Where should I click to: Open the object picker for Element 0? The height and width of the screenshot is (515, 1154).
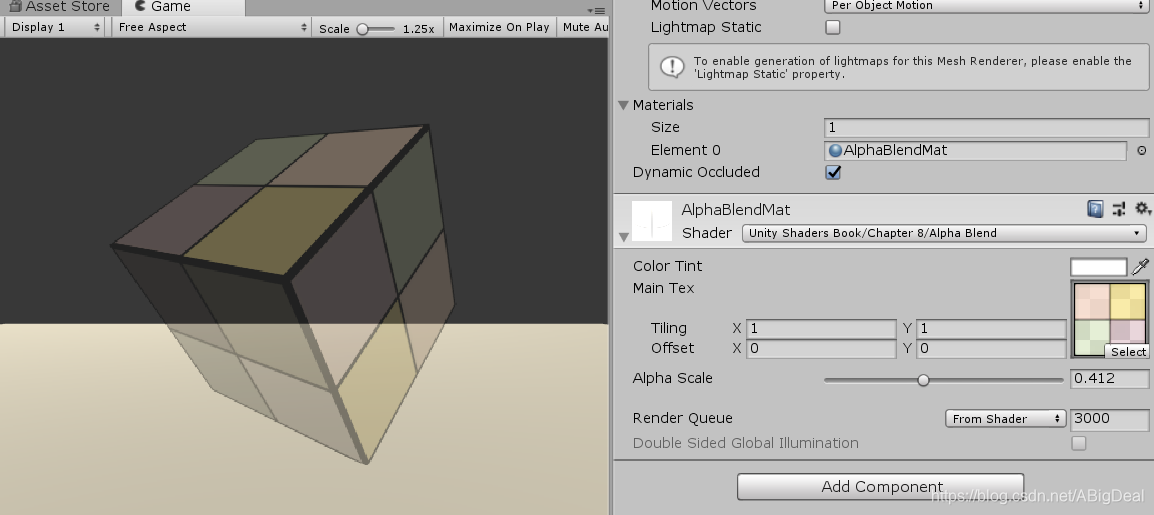(1141, 150)
